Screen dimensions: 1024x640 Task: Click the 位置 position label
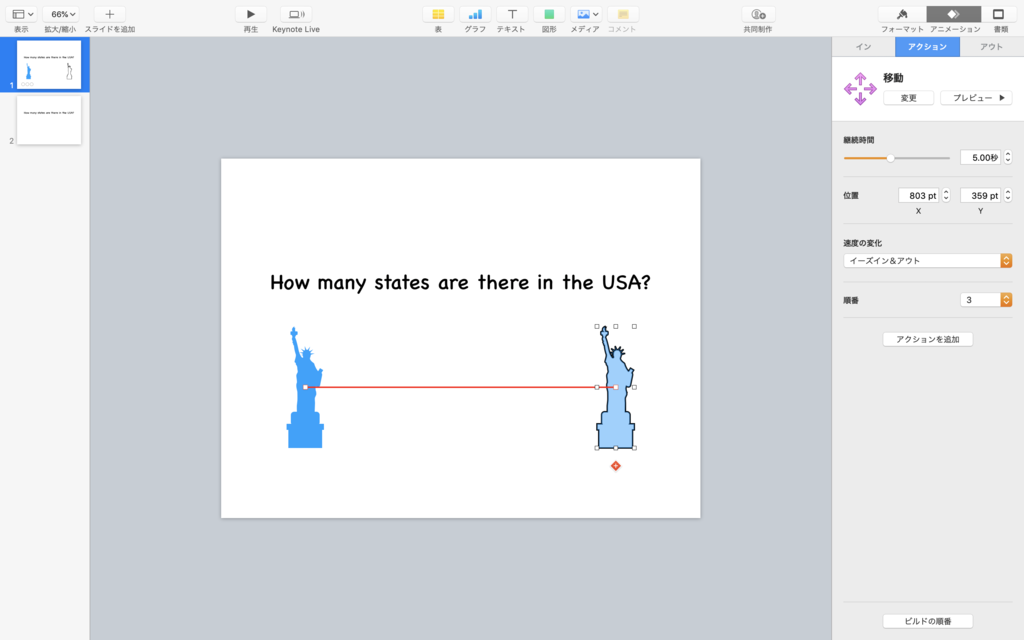click(851, 195)
